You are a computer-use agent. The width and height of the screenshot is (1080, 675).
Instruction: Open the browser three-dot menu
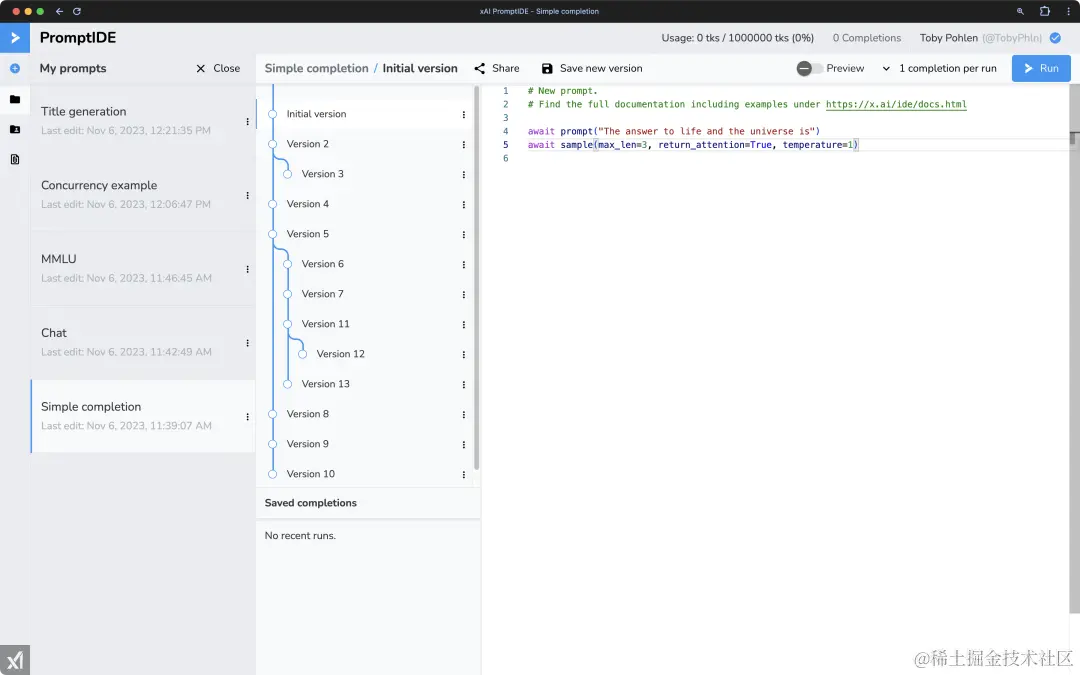tap(1068, 11)
